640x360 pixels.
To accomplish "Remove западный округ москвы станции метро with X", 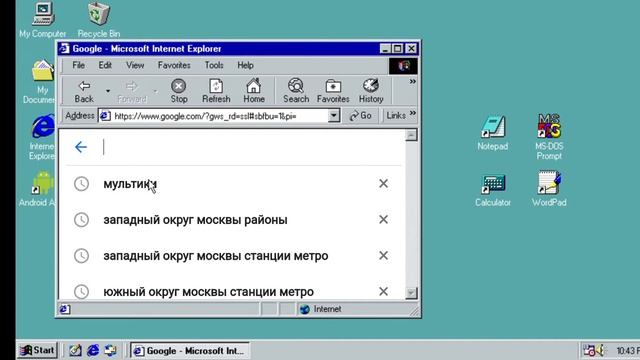I will (x=383, y=256).
